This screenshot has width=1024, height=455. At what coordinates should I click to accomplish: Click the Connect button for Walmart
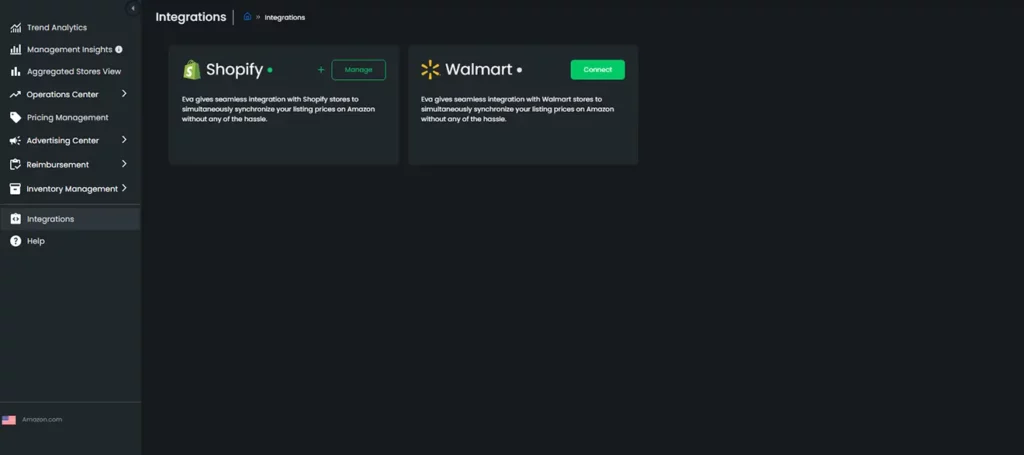tap(598, 70)
